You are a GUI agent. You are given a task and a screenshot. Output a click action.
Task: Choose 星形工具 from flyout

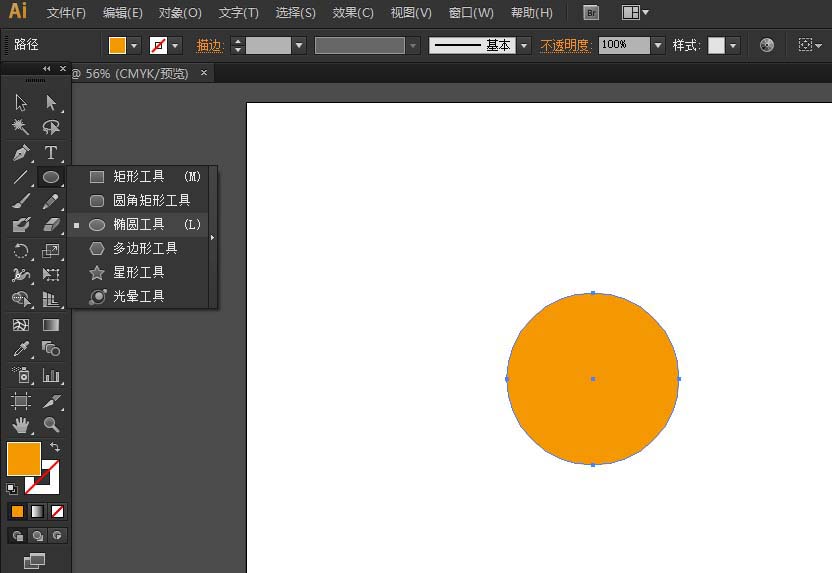tap(138, 272)
